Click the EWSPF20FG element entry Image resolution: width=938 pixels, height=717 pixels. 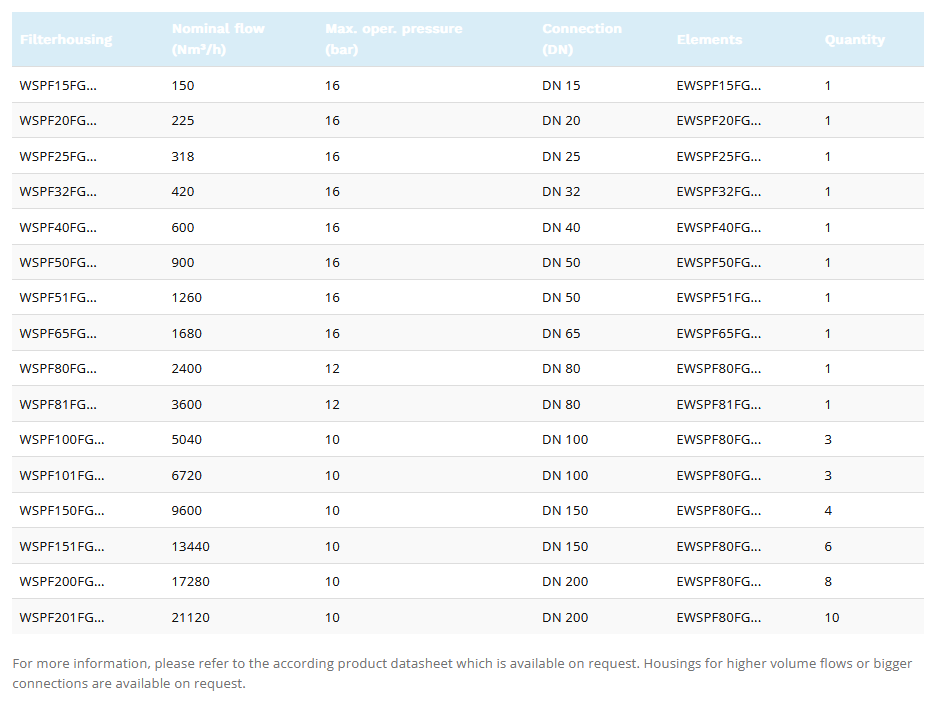pyautogui.click(x=718, y=121)
